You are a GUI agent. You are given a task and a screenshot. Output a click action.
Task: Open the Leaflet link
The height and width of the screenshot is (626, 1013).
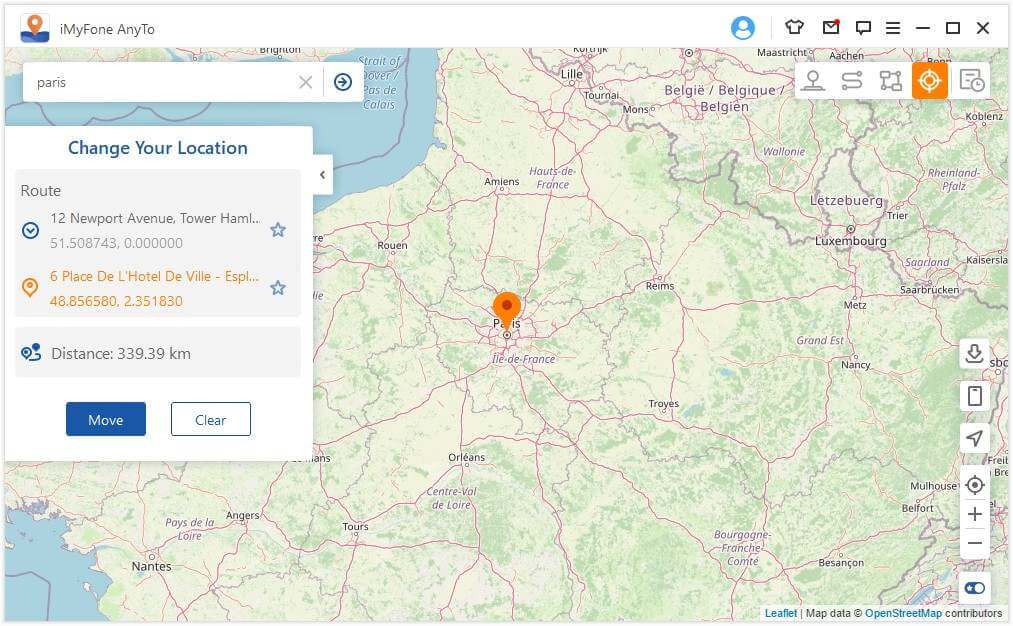tap(780, 613)
